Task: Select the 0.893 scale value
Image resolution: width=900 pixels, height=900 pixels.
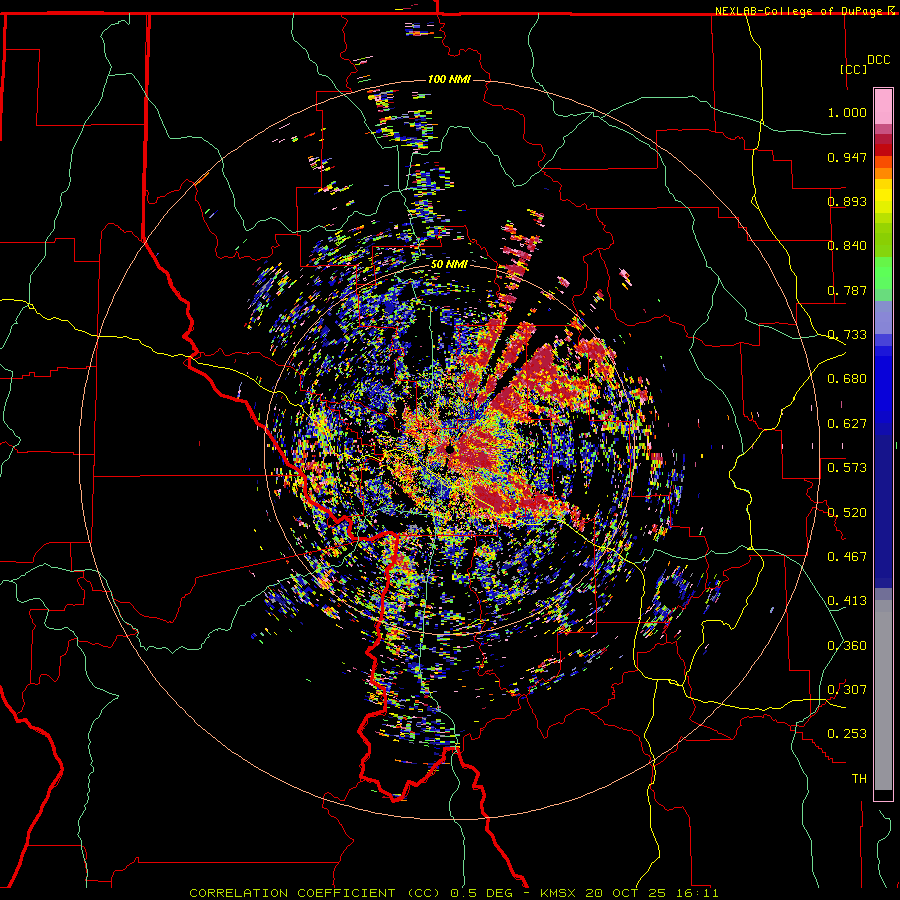Action: [847, 201]
